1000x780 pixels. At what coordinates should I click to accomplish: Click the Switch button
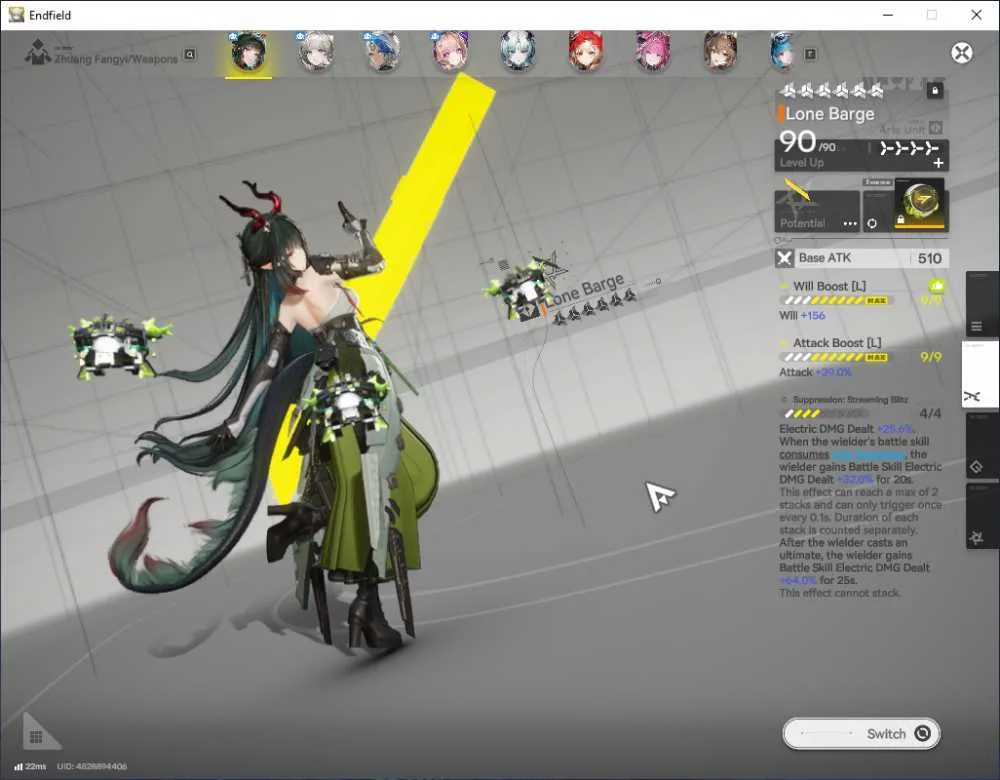point(862,733)
